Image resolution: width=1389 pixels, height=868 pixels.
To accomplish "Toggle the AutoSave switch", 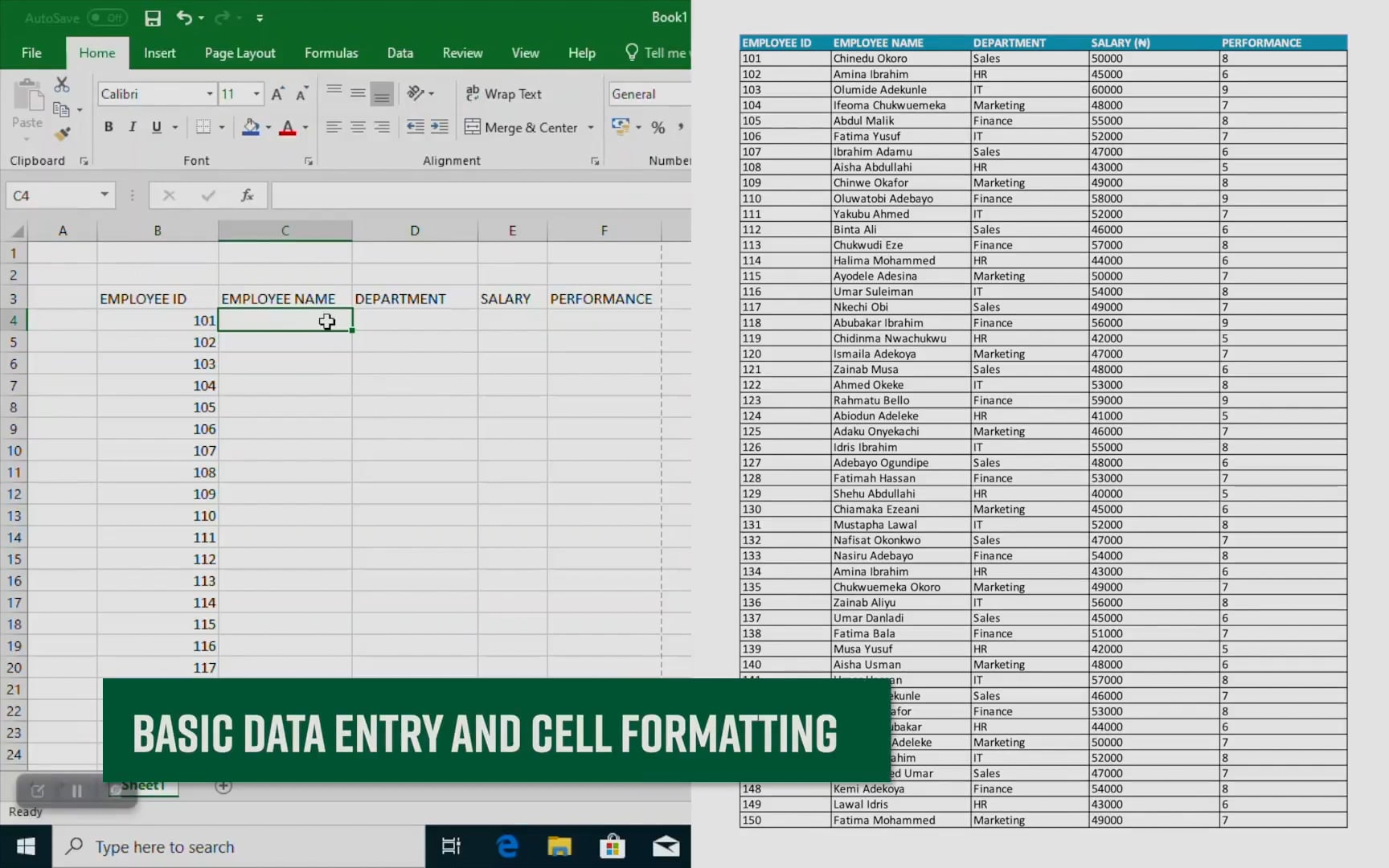I will (x=107, y=18).
